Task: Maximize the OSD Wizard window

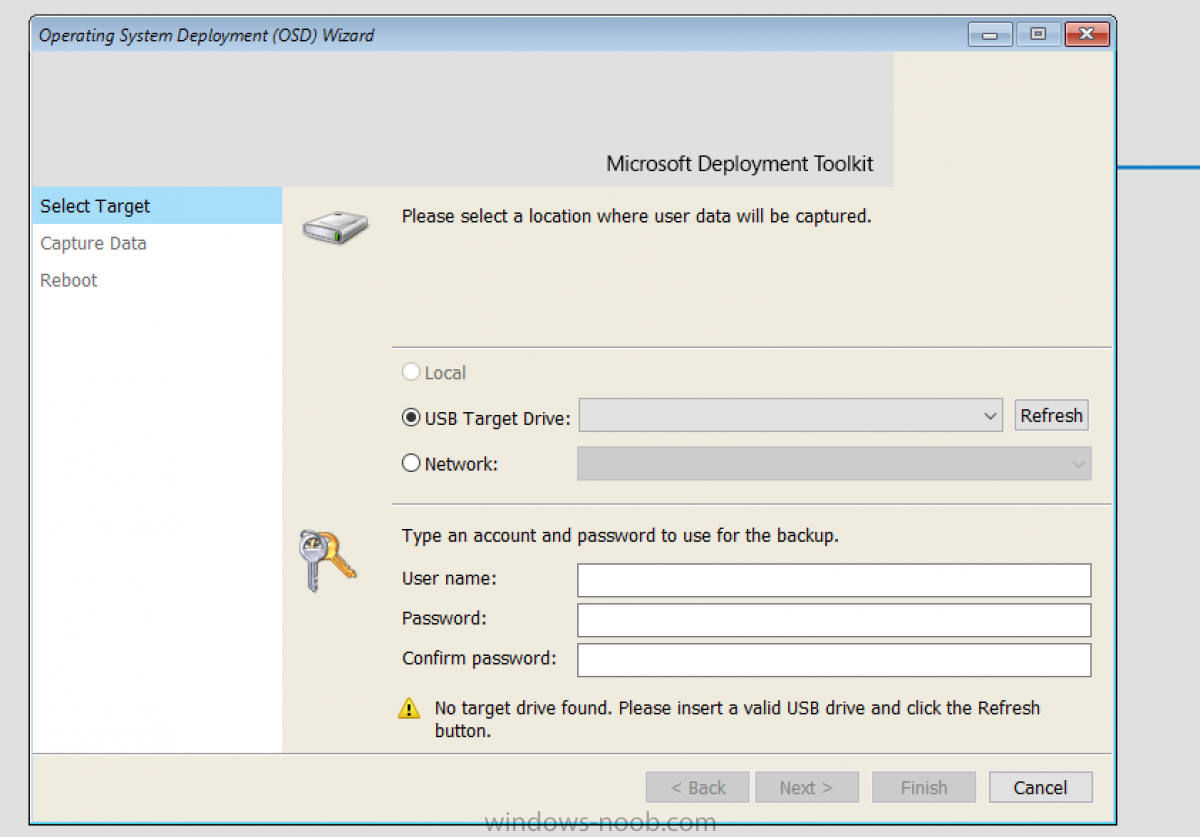Action: (1038, 35)
